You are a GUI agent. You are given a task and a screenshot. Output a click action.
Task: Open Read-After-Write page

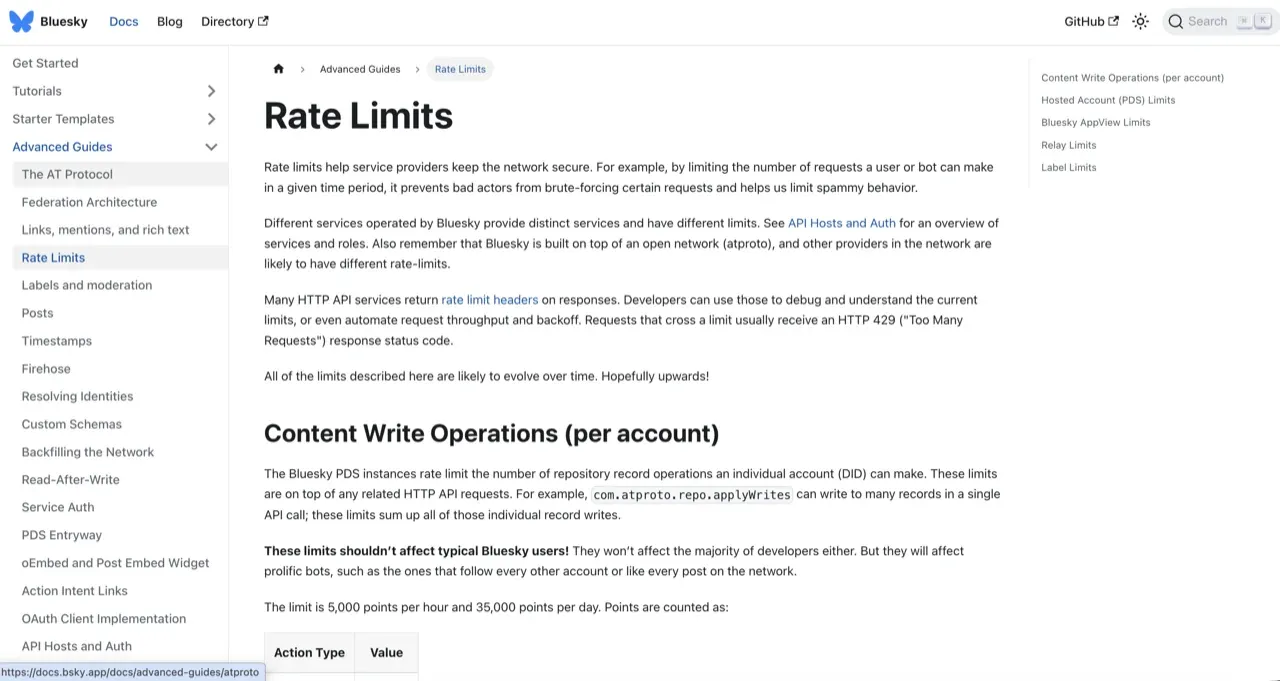pos(70,480)
